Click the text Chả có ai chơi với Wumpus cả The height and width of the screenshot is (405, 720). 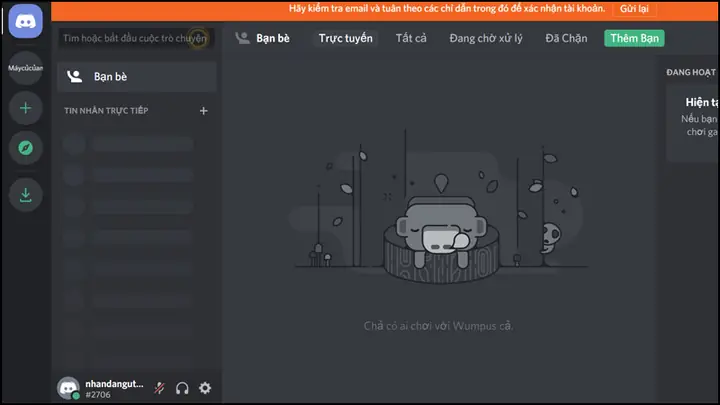pos(439,326)
